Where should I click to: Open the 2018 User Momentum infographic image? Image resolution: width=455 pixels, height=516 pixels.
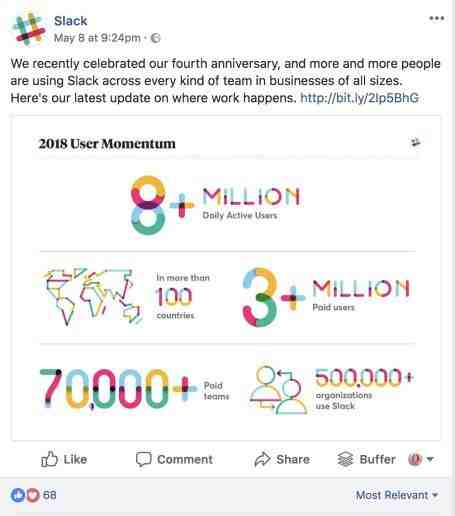pos(226,278)
